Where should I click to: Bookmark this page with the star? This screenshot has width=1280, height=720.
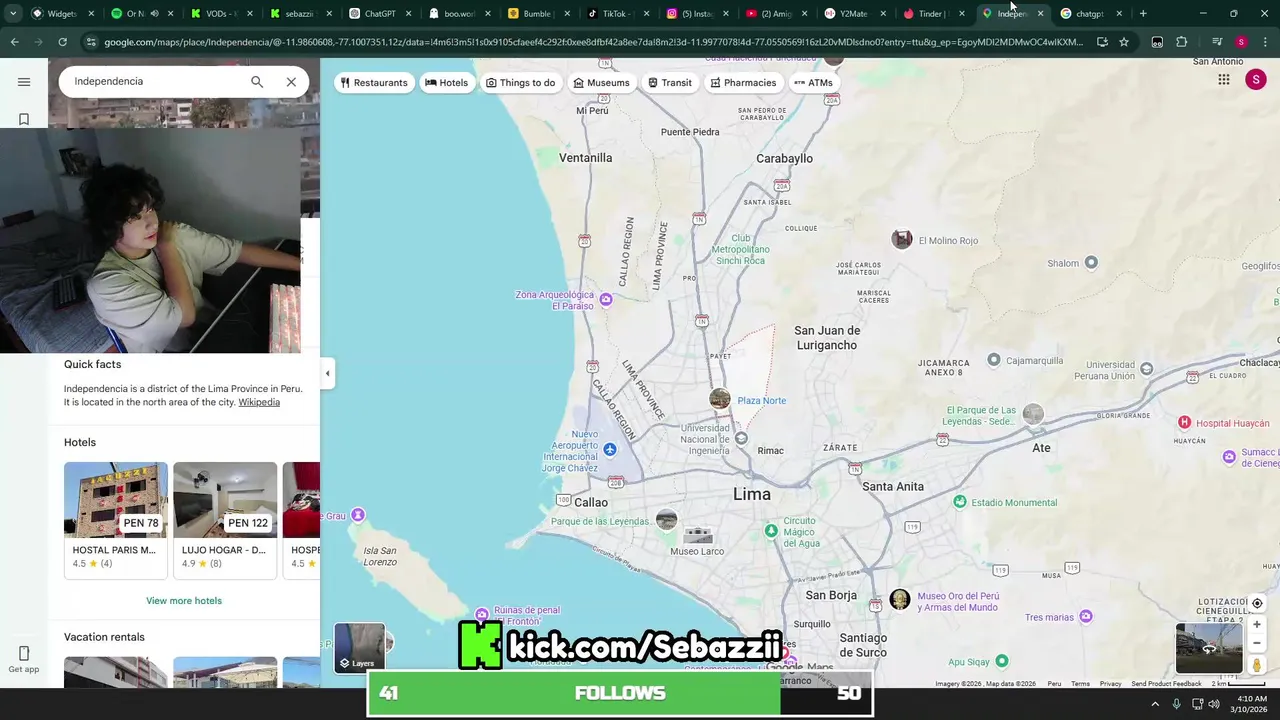tap(1124, 42)
